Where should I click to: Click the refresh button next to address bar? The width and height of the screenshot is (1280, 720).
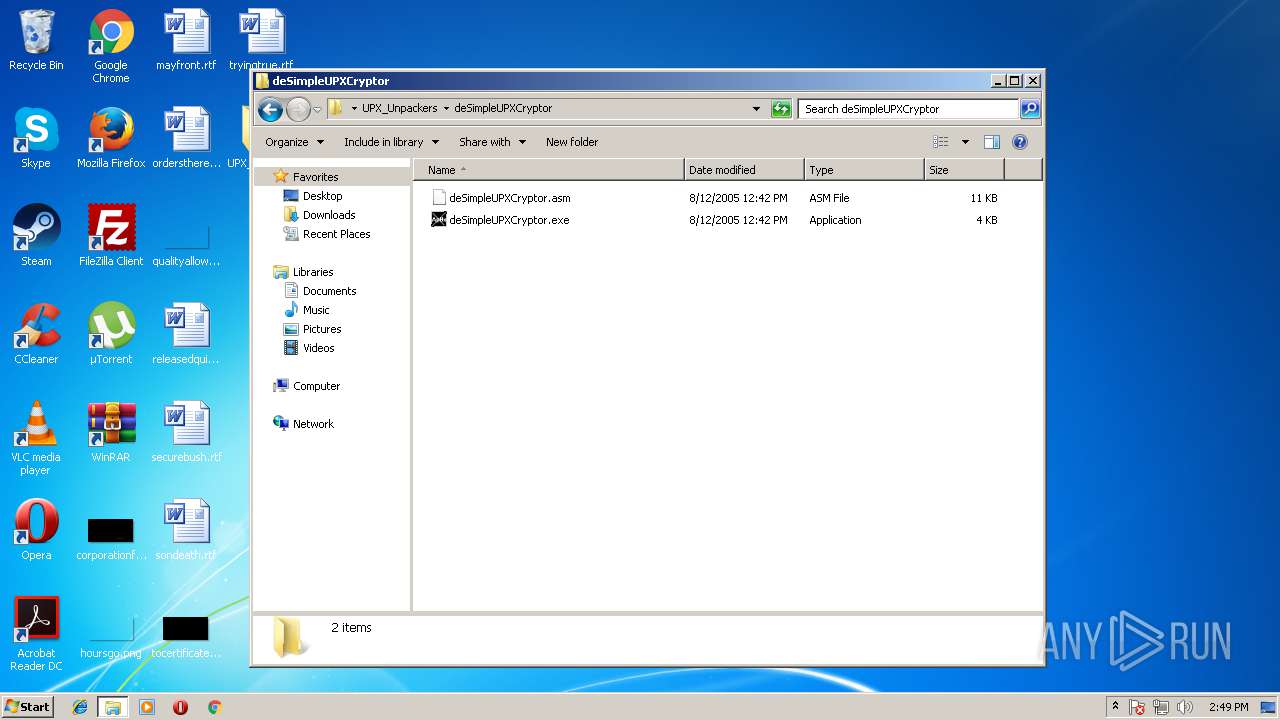(781, 109)
